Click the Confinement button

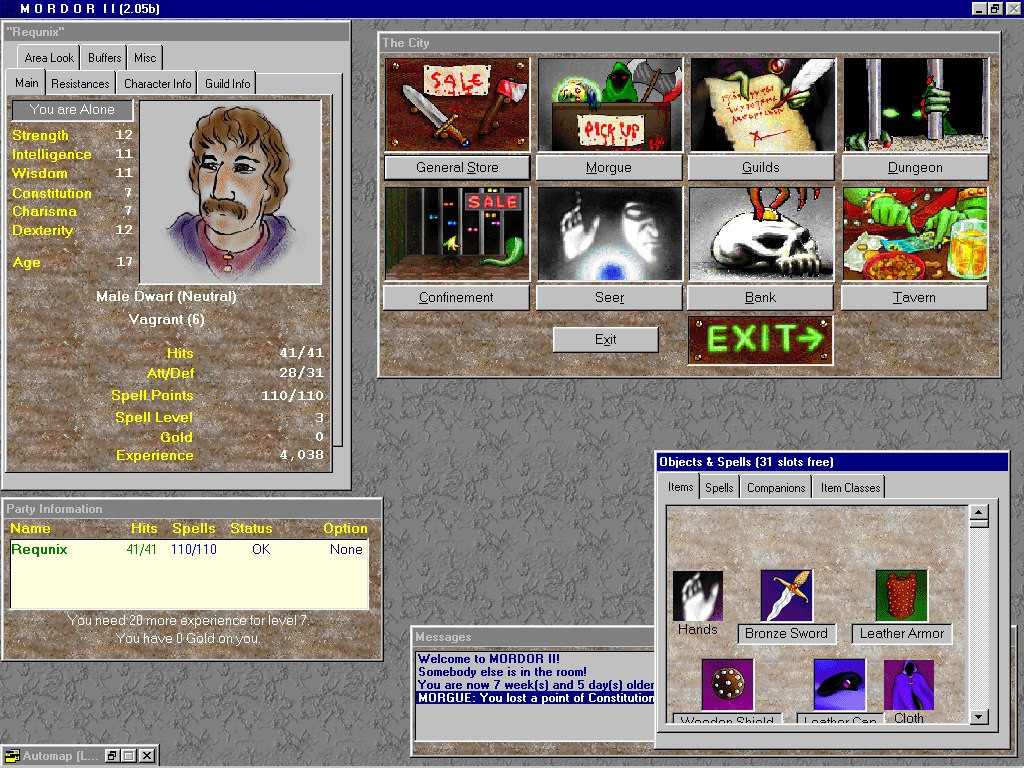coord(456,298)
